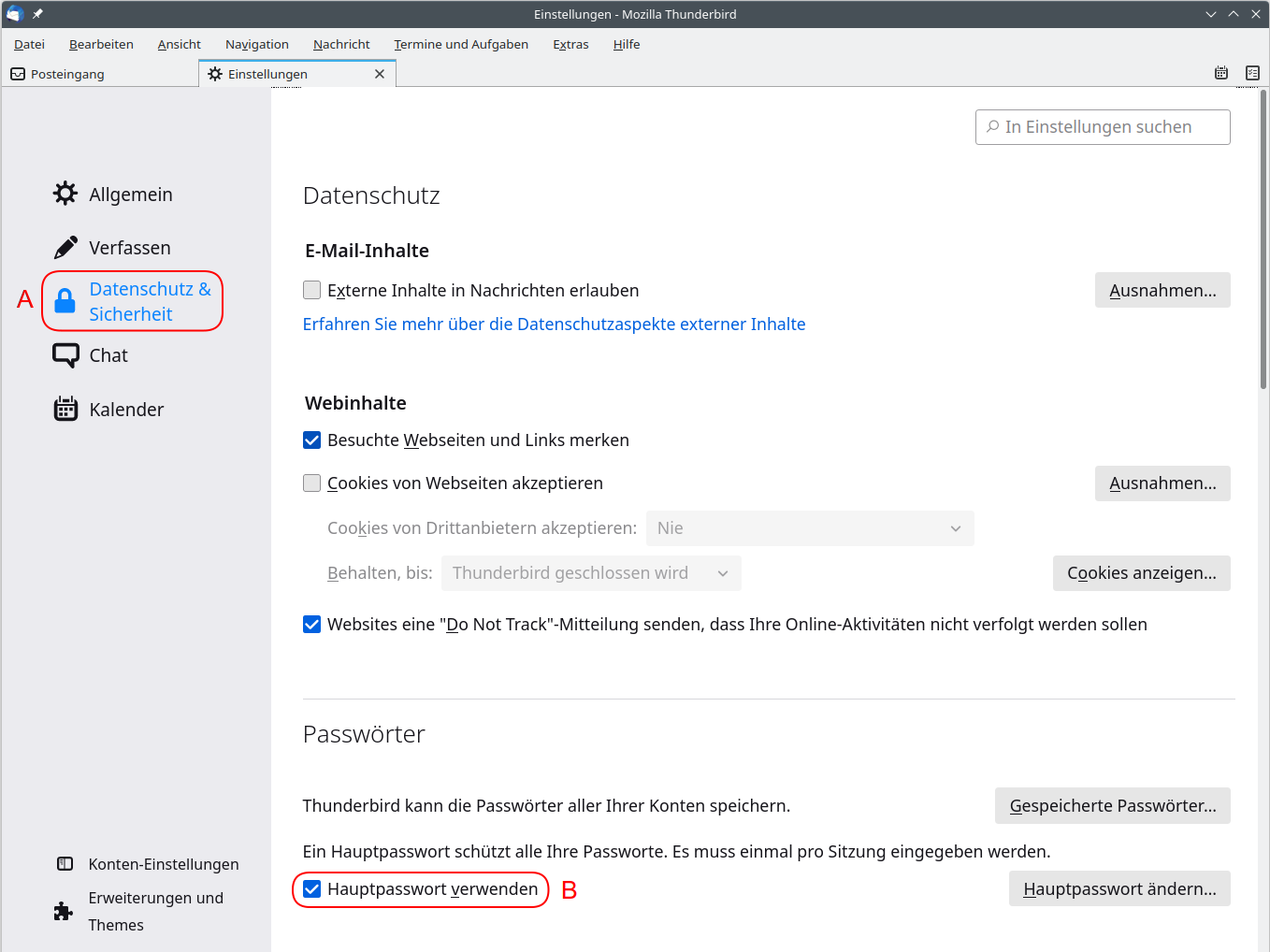1270x952 pixels.
Task: Click Hauptpasswort ändern button
Action: pyautogui.click(x=1119, y=888)
